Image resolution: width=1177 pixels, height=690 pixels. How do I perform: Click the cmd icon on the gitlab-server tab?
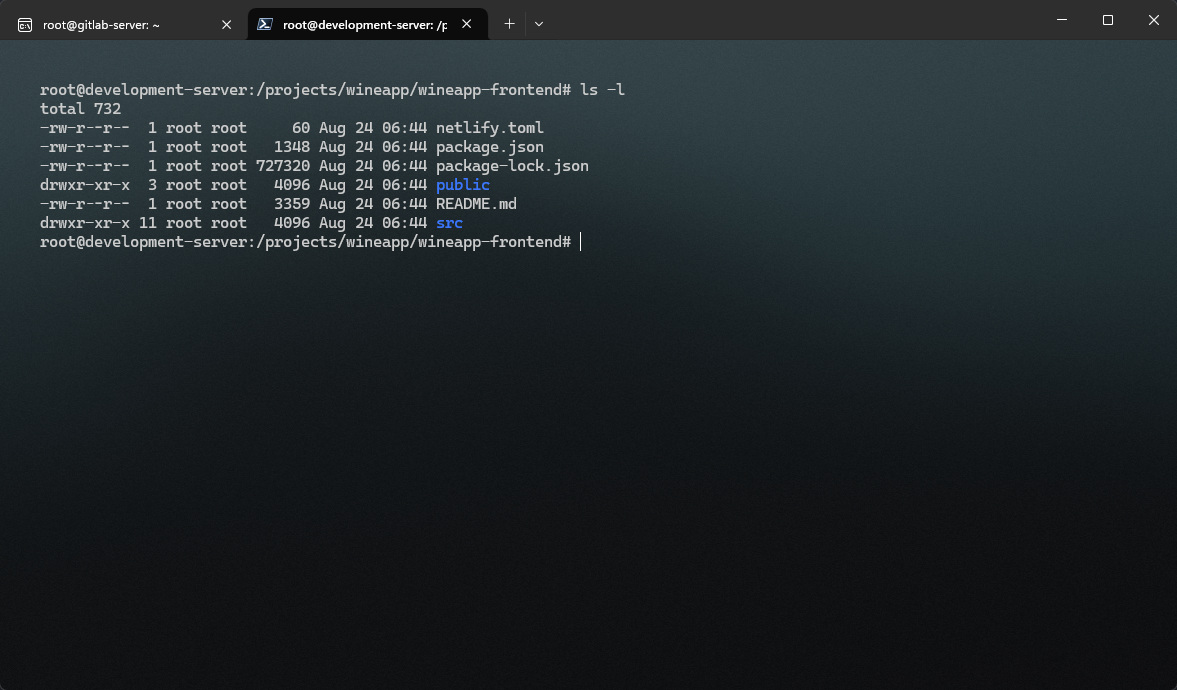click(25, 25)
